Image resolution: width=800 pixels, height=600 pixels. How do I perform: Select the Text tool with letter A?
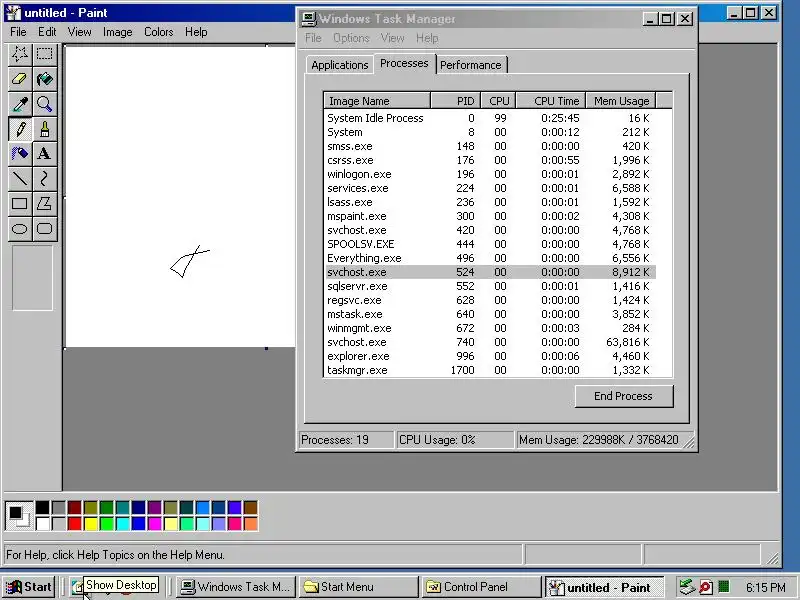coord(44,154)
